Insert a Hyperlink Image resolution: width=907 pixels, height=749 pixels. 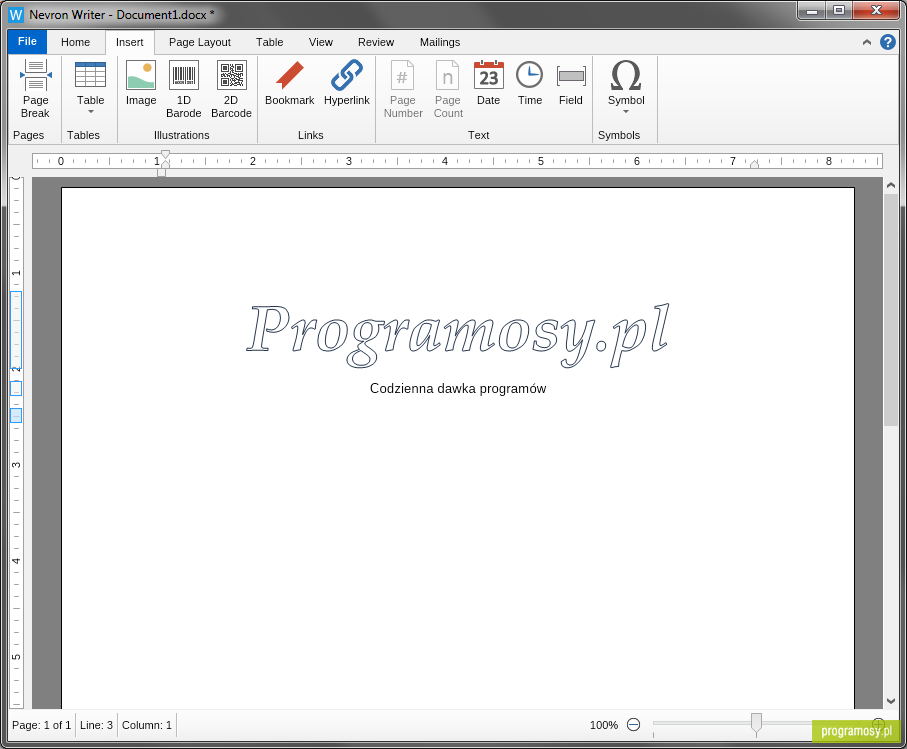[346, 83]
